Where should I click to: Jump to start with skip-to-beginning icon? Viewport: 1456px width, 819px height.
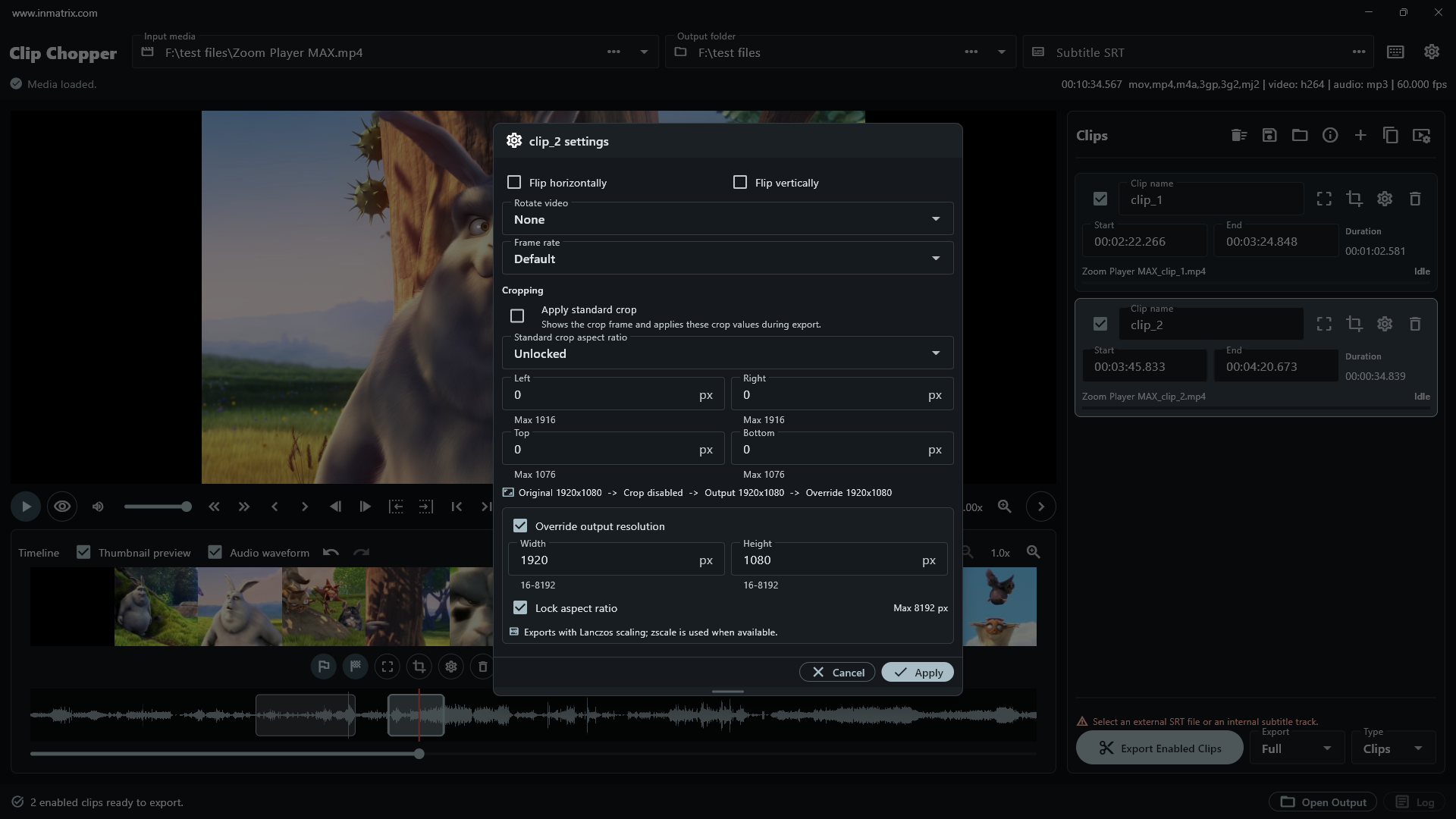pyautogui.click(x=457, y=507)
